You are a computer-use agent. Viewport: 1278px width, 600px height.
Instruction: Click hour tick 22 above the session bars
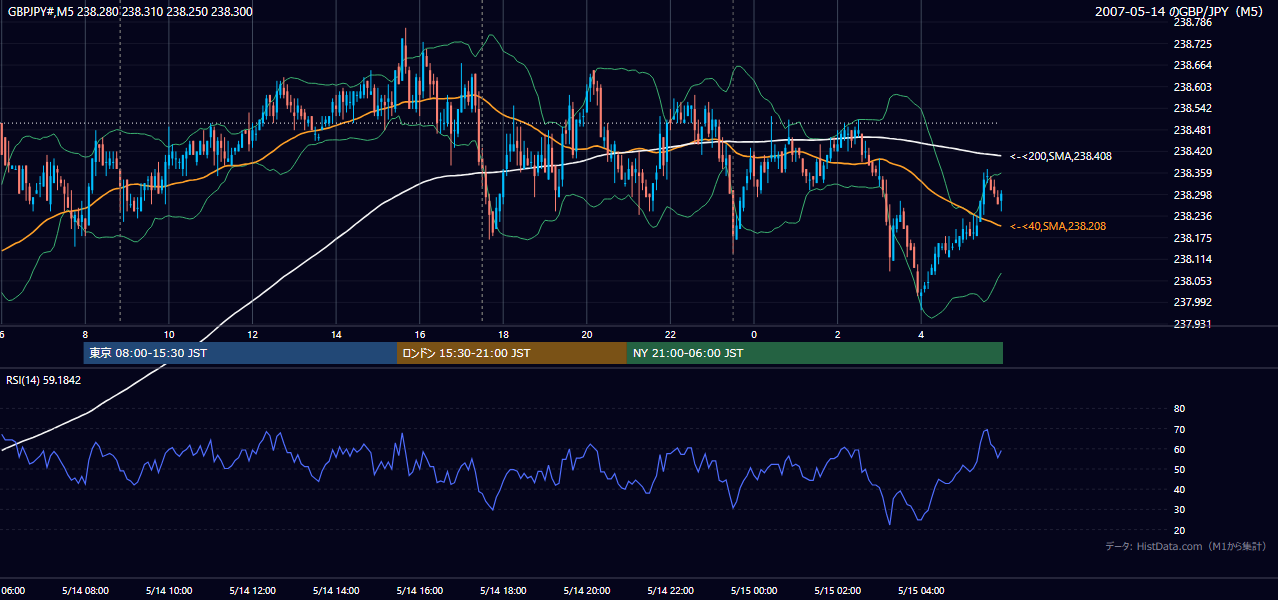[671, 334]
